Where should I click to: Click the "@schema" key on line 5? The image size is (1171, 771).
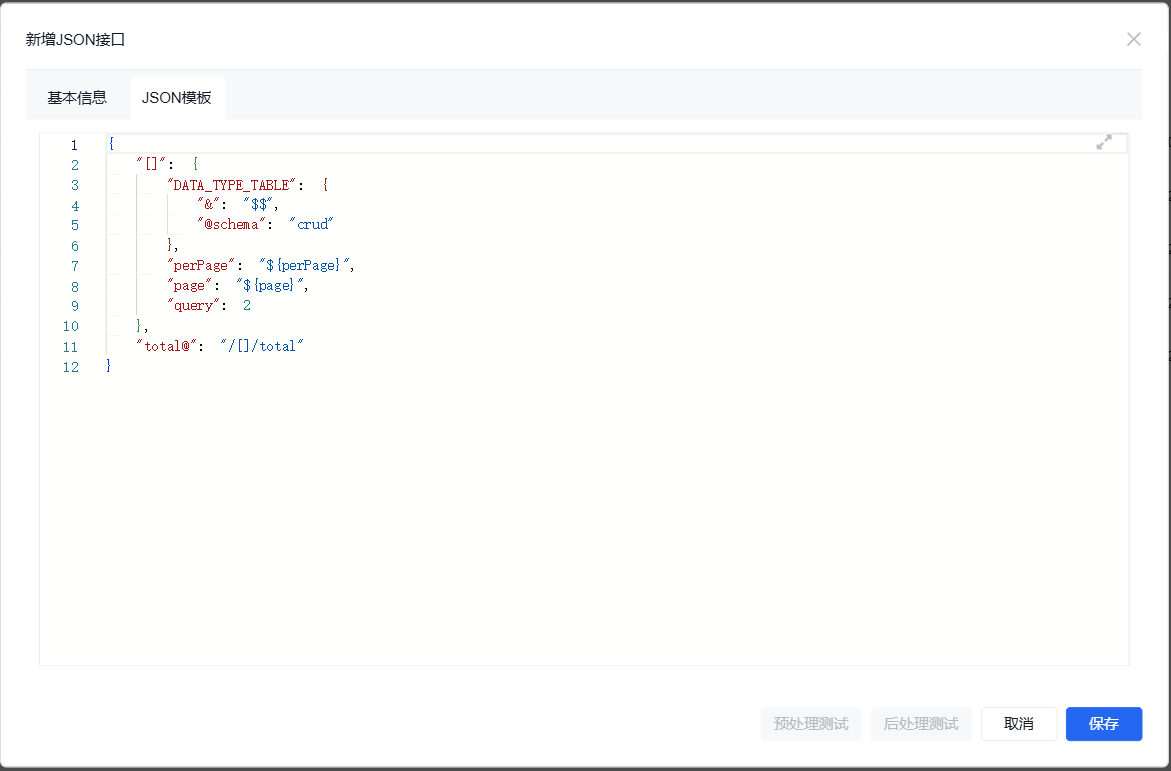(231, 225)
